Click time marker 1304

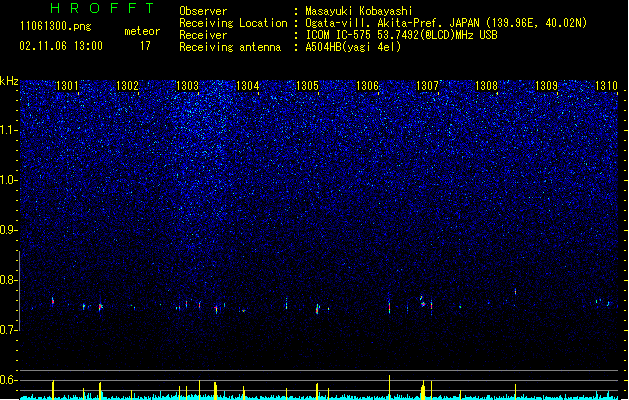point(248,85)
